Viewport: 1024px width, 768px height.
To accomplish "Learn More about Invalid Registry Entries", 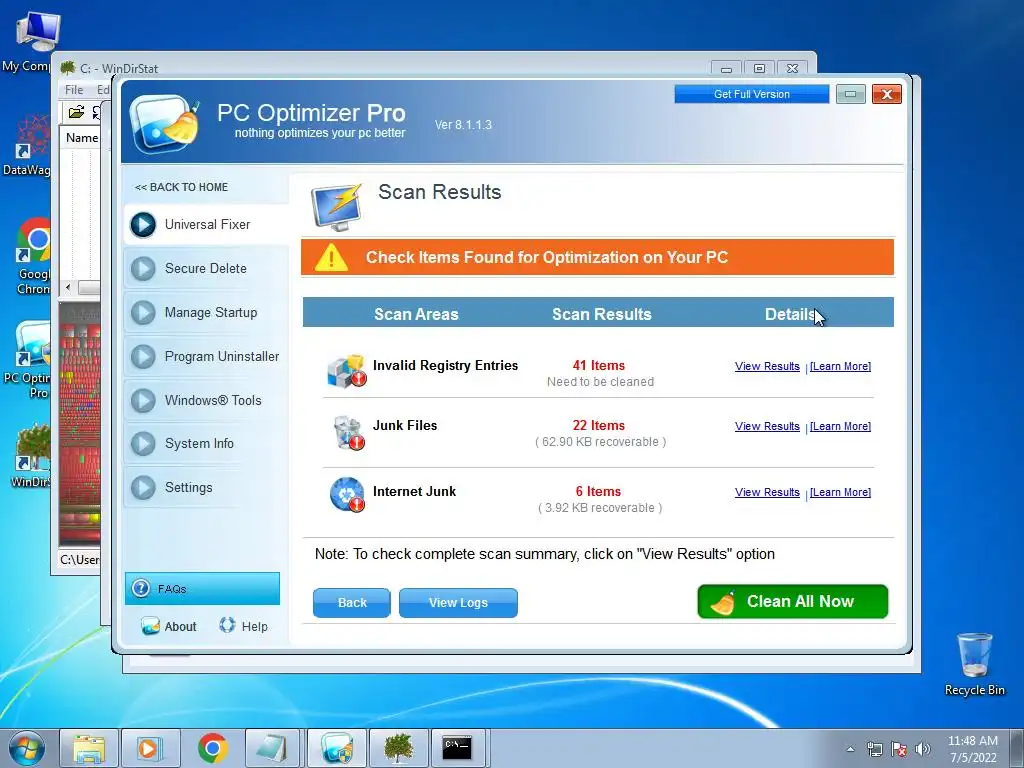I will pos(840,366).
